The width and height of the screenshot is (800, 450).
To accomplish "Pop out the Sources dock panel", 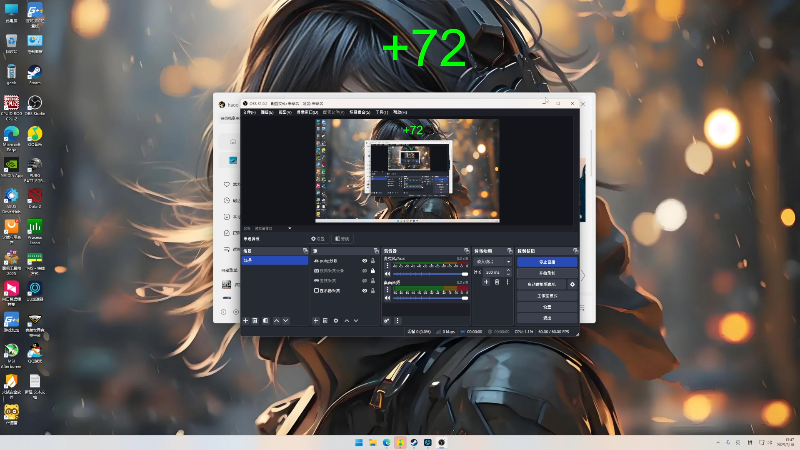I will point(376,251).
